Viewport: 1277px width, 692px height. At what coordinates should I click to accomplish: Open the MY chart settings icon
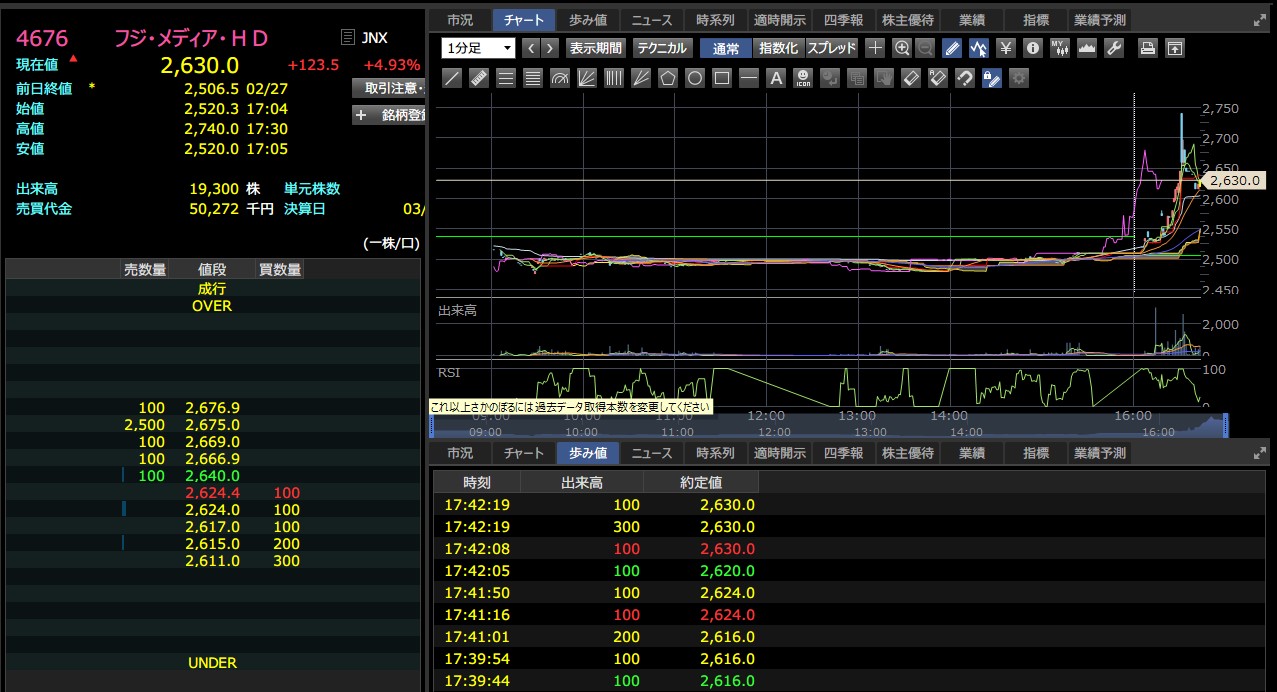pos(1060,48)
